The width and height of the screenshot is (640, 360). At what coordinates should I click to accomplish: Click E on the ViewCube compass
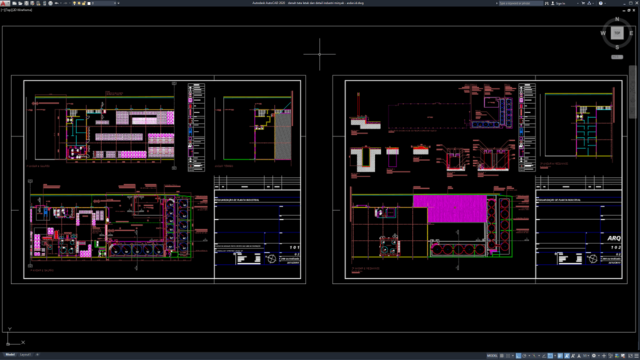click(631, 33)
